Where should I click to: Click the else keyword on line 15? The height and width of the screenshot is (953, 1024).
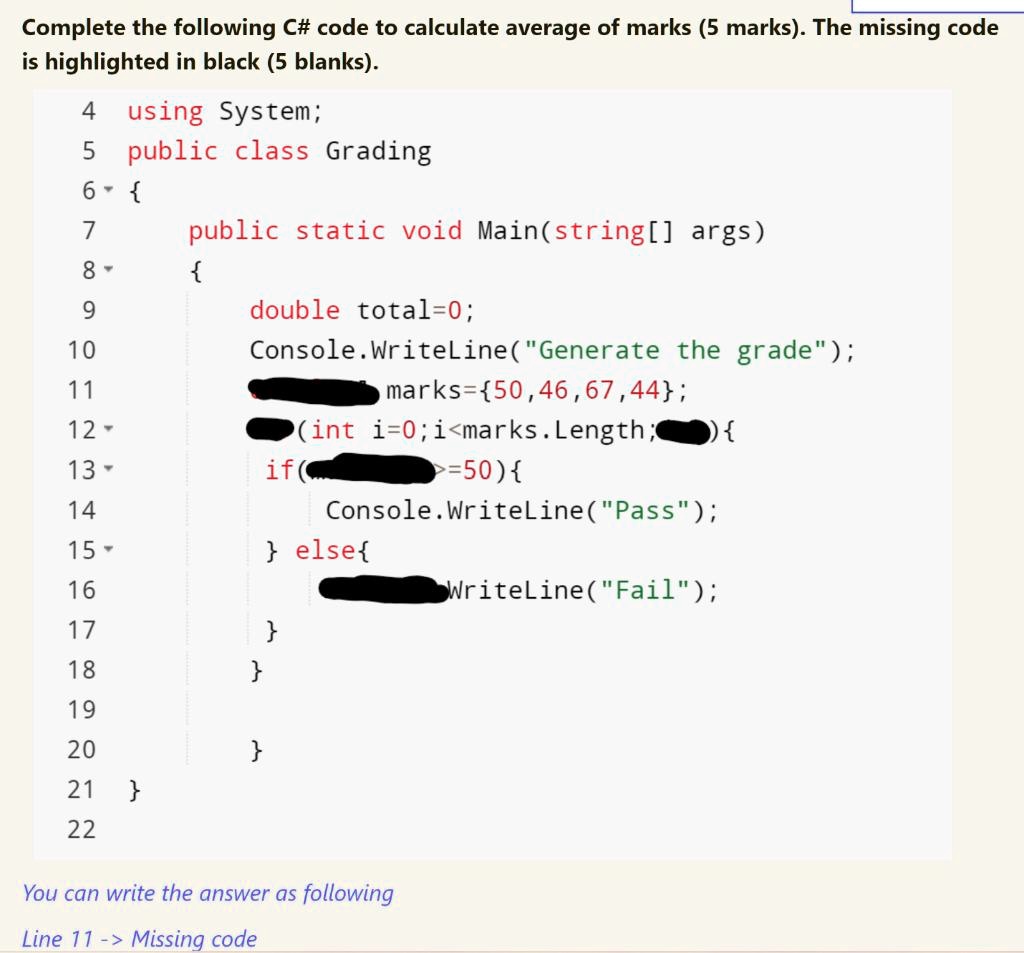click(322, 549)
